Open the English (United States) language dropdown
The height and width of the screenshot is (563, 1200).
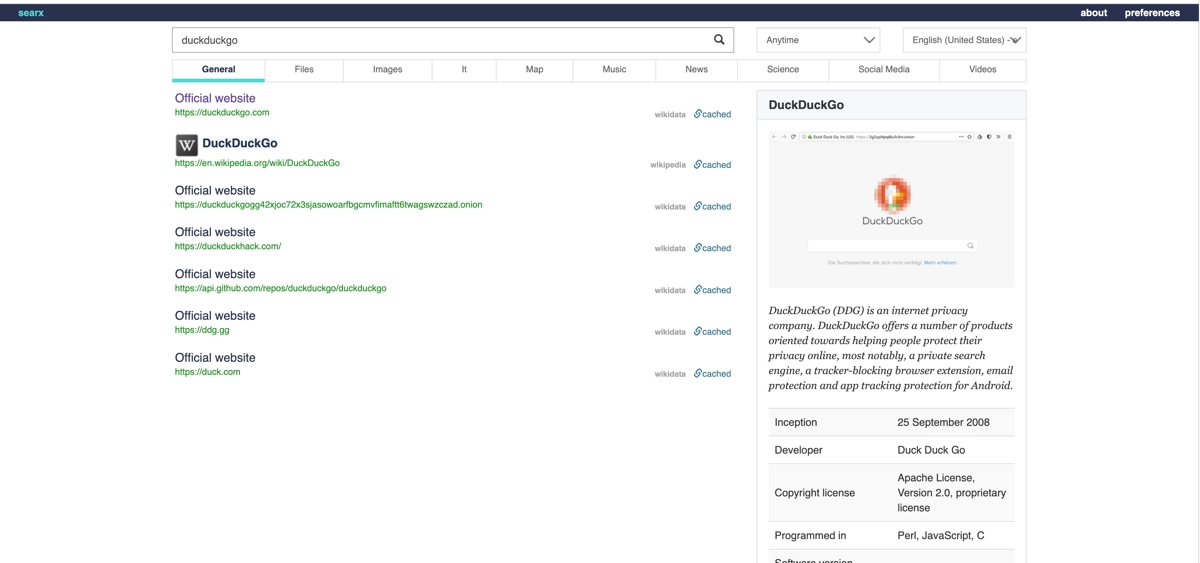[x=964, y=40]
